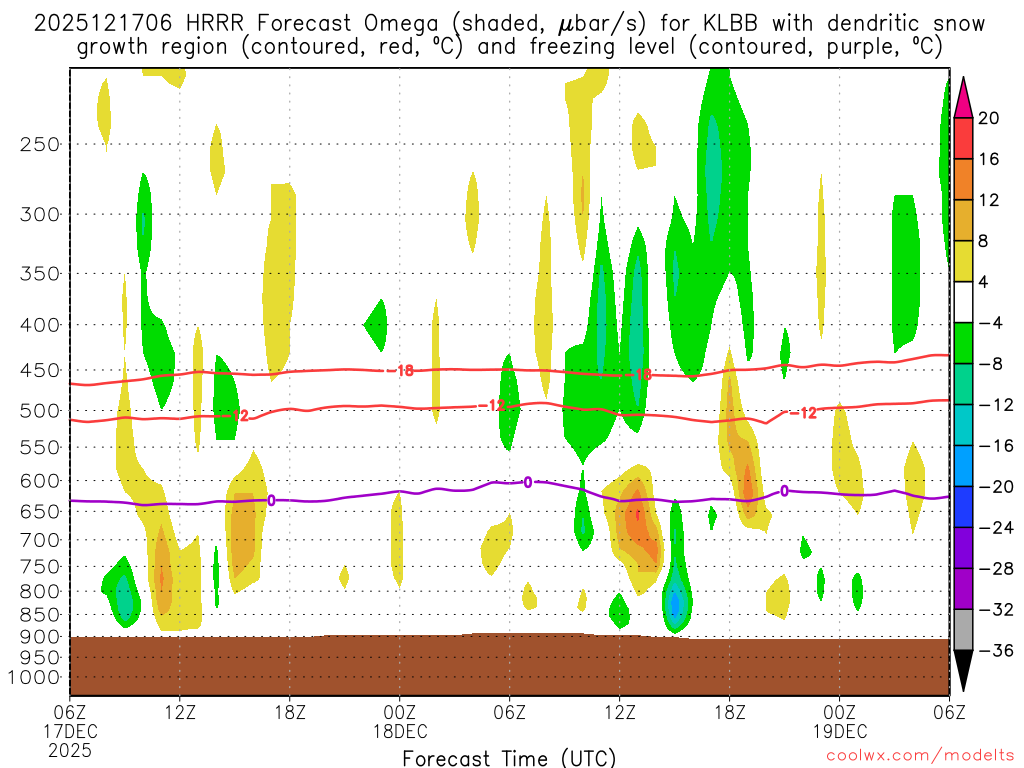Click the yellow swatch between 4 and 8
The width and height of the screenshot is (1024, 768).
[963, 261]
